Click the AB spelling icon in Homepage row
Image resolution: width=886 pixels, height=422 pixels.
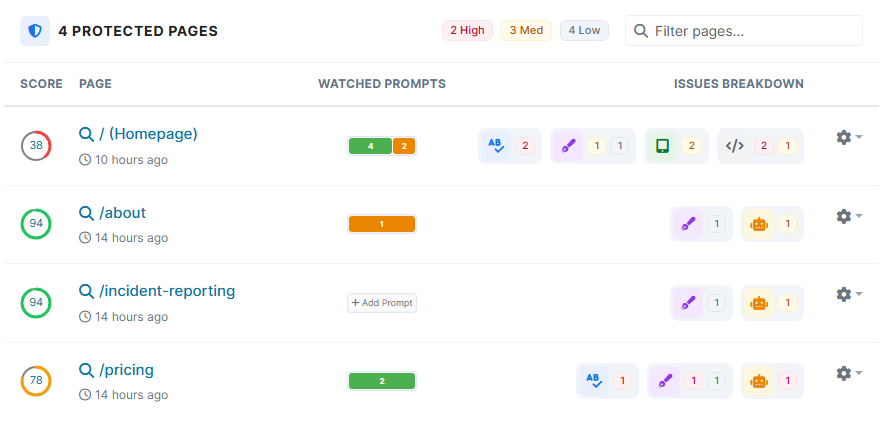496,146
